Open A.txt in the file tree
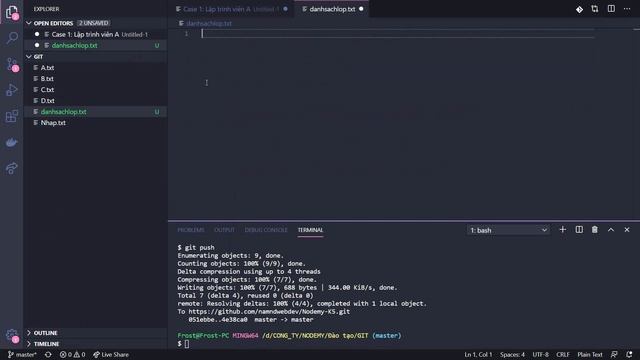 47,68
